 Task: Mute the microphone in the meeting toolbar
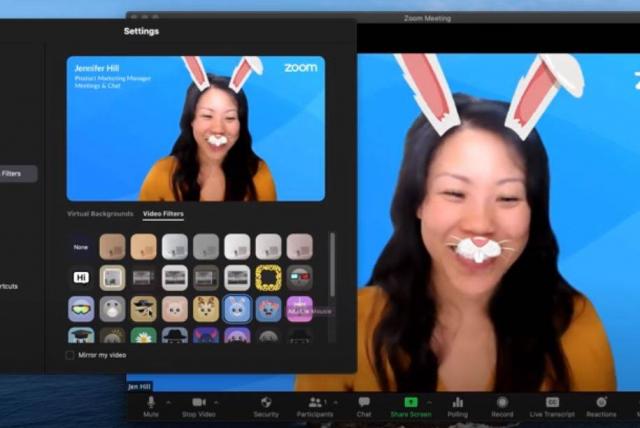(x=151, y=406)
